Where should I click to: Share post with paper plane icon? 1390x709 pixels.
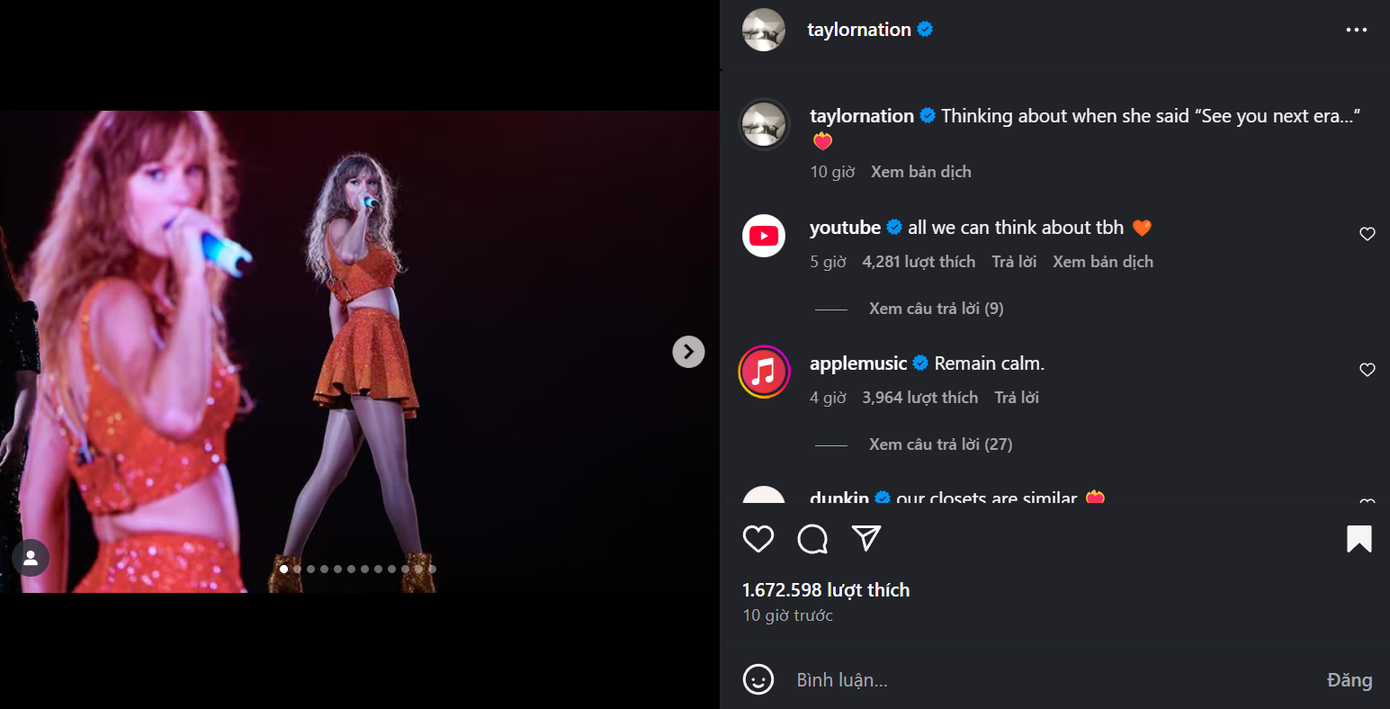click(x=866, y=538)
